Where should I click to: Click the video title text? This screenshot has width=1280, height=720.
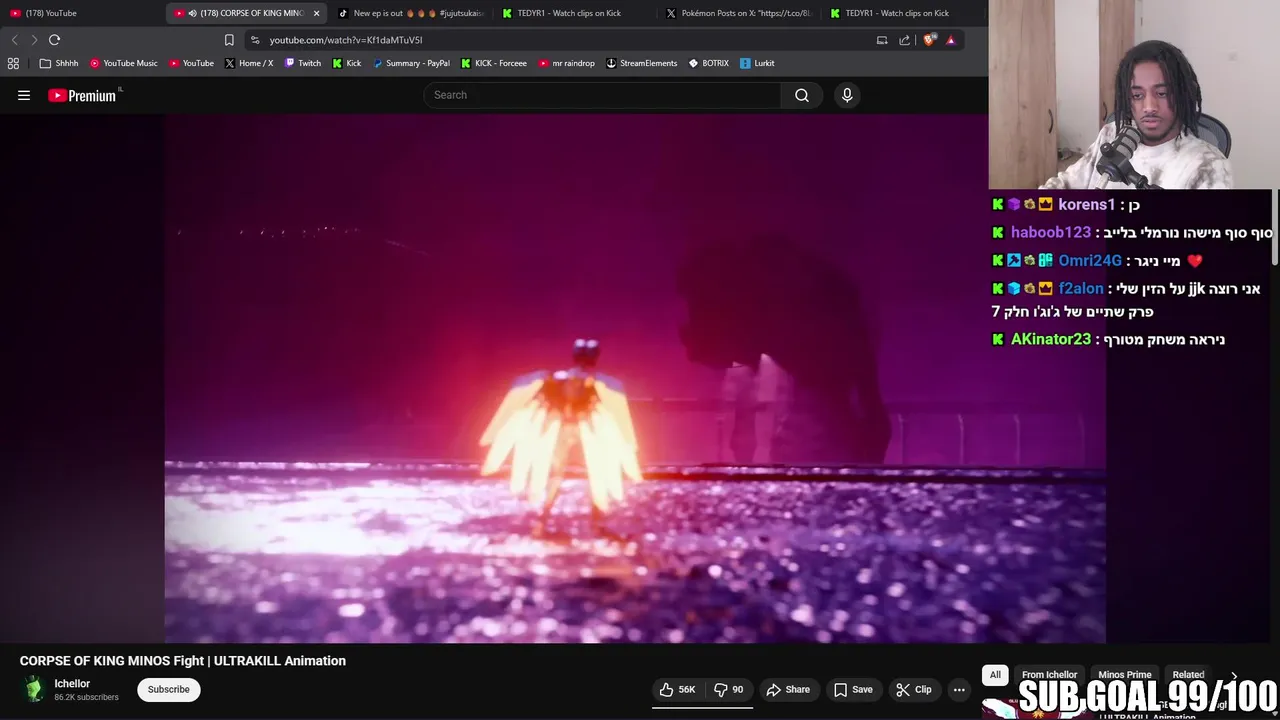tap(183, 661)
